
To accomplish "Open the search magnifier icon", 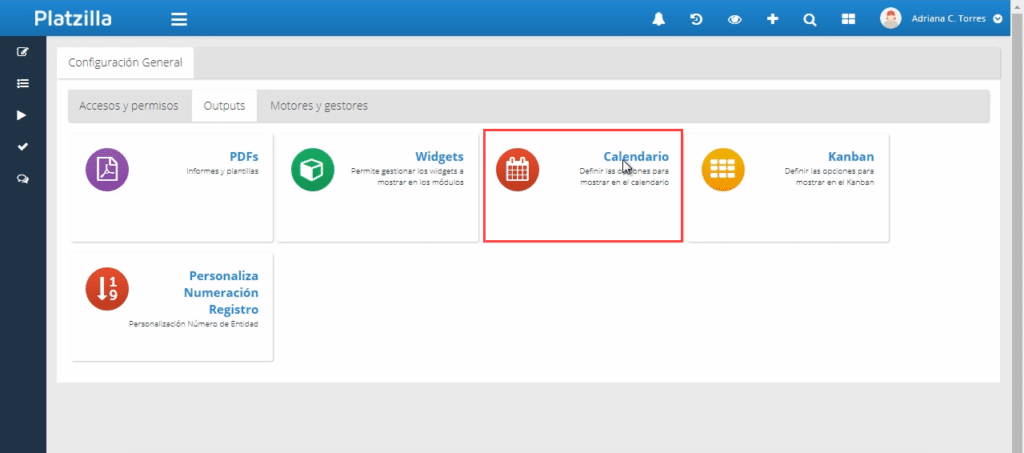I will [810, 20].
